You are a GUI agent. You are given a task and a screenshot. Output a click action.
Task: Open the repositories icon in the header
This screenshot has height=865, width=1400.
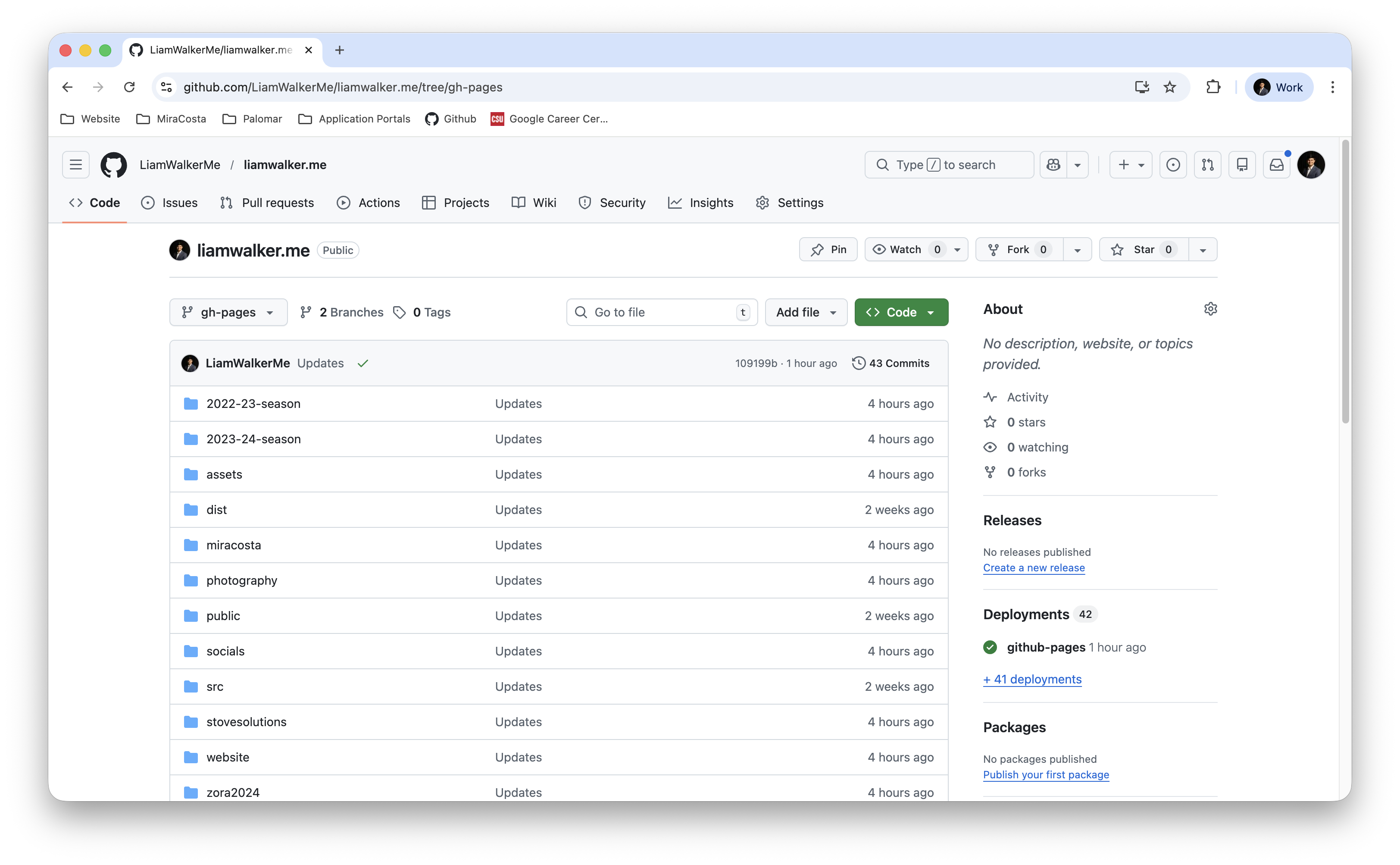pos(1241,165)
